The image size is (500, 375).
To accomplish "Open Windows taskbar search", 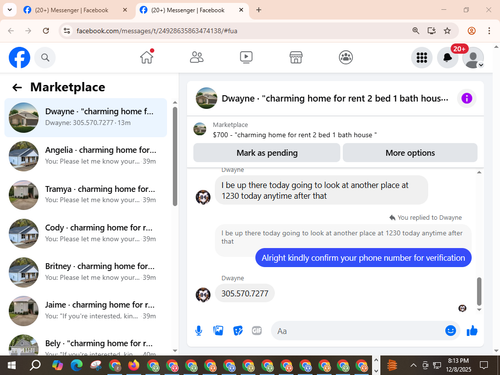I will (x=35, y=365).
